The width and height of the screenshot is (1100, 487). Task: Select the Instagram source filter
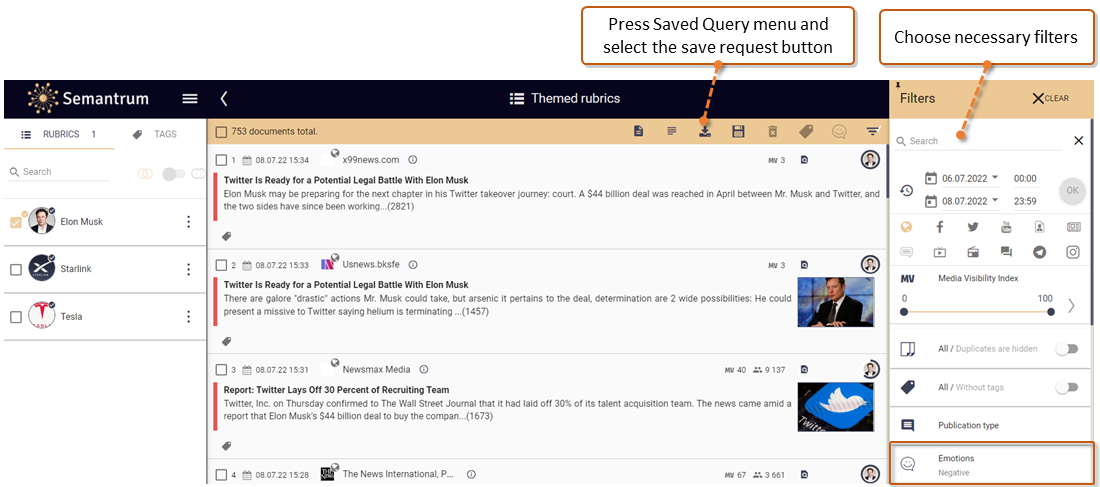coord(1073,252)
